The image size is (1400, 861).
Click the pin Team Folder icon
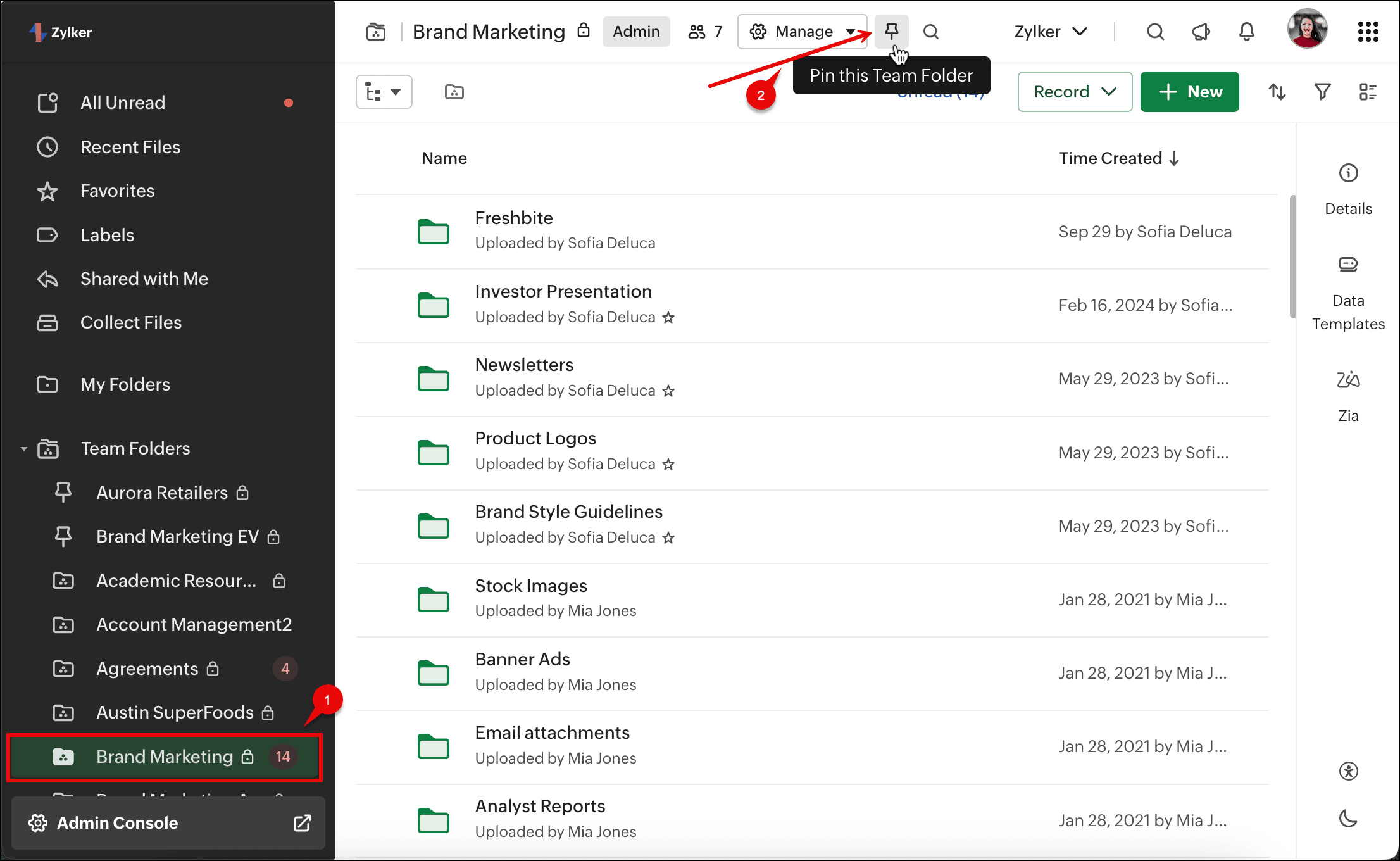coord(891,31)
